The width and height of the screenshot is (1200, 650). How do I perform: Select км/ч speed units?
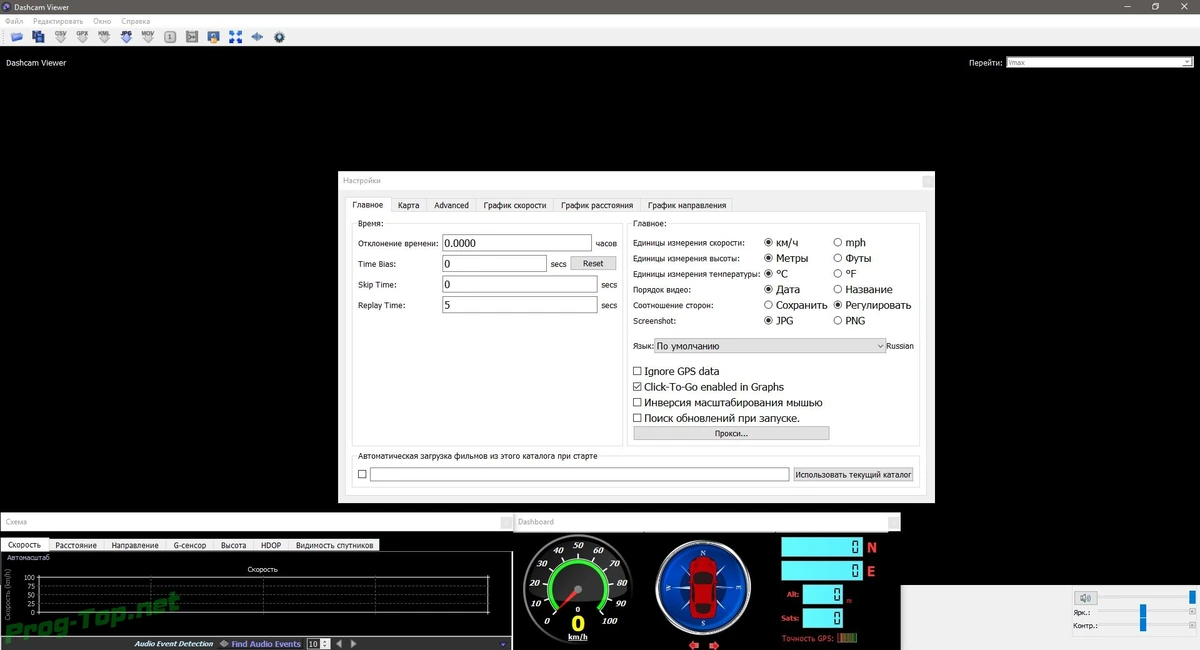tap(780, 243)
